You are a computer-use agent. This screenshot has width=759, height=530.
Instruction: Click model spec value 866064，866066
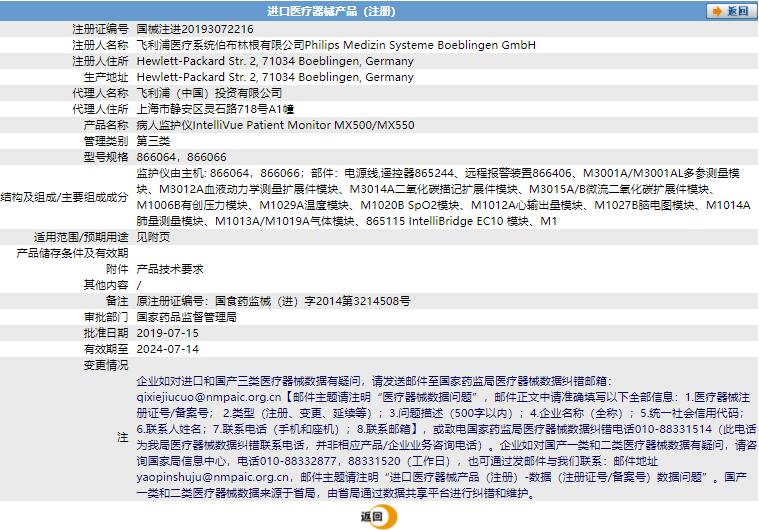click(x=182, y=157)
